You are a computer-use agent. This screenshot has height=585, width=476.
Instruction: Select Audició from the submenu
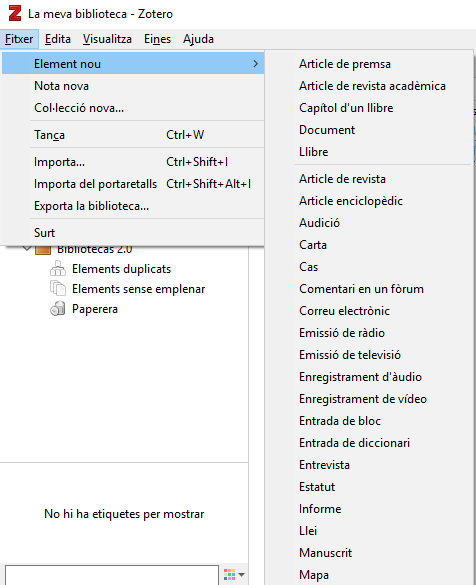coord(369,223)
